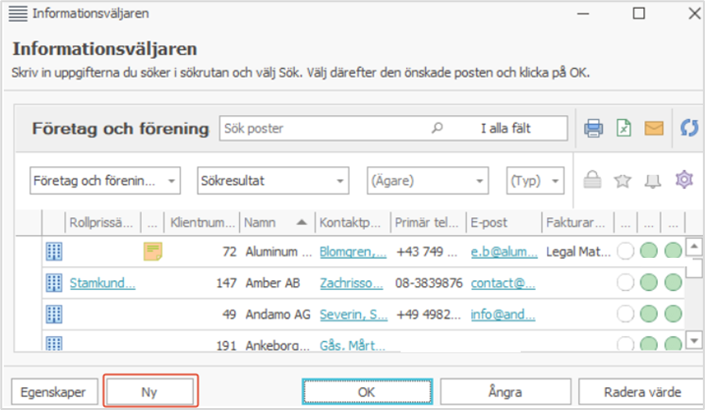Open the purple settings gear icon
The image size is (705, 410).
[684, 180]
